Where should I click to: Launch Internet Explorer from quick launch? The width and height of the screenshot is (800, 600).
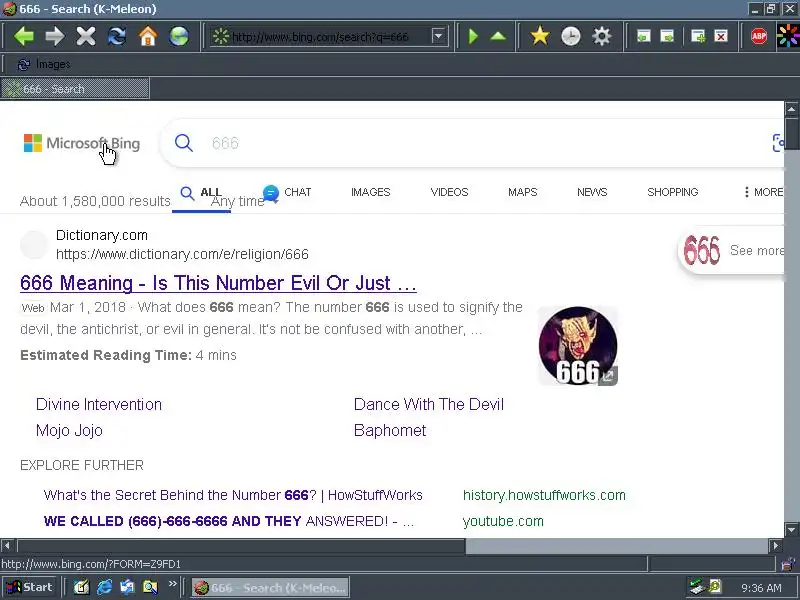(104, 587)
